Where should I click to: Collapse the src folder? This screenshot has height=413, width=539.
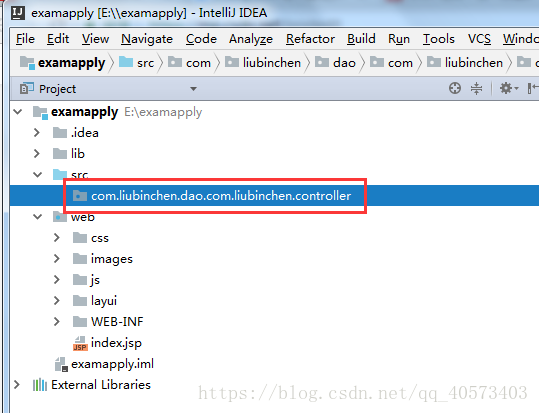(37, 175)
